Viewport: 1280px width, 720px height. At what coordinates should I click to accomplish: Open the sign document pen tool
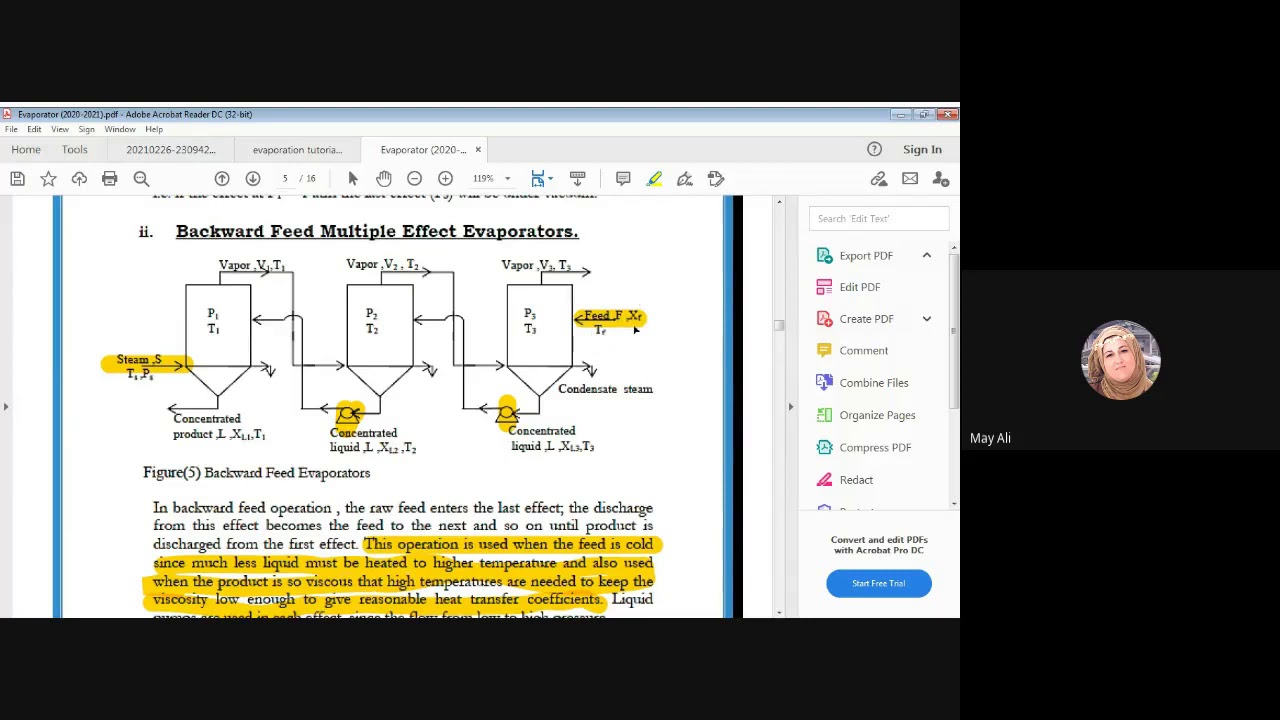[x=685, y=179]
